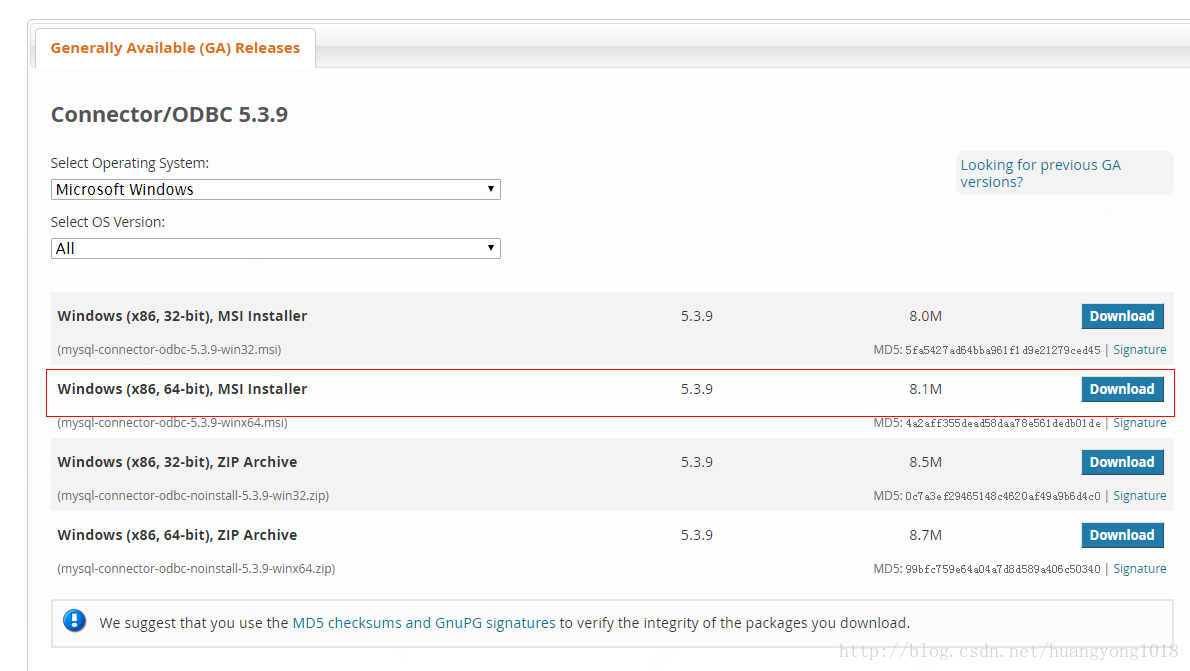Viewport: 1190px width, 671px height.
Task: Click the 8.1M file size value
Action: point(925,389)
